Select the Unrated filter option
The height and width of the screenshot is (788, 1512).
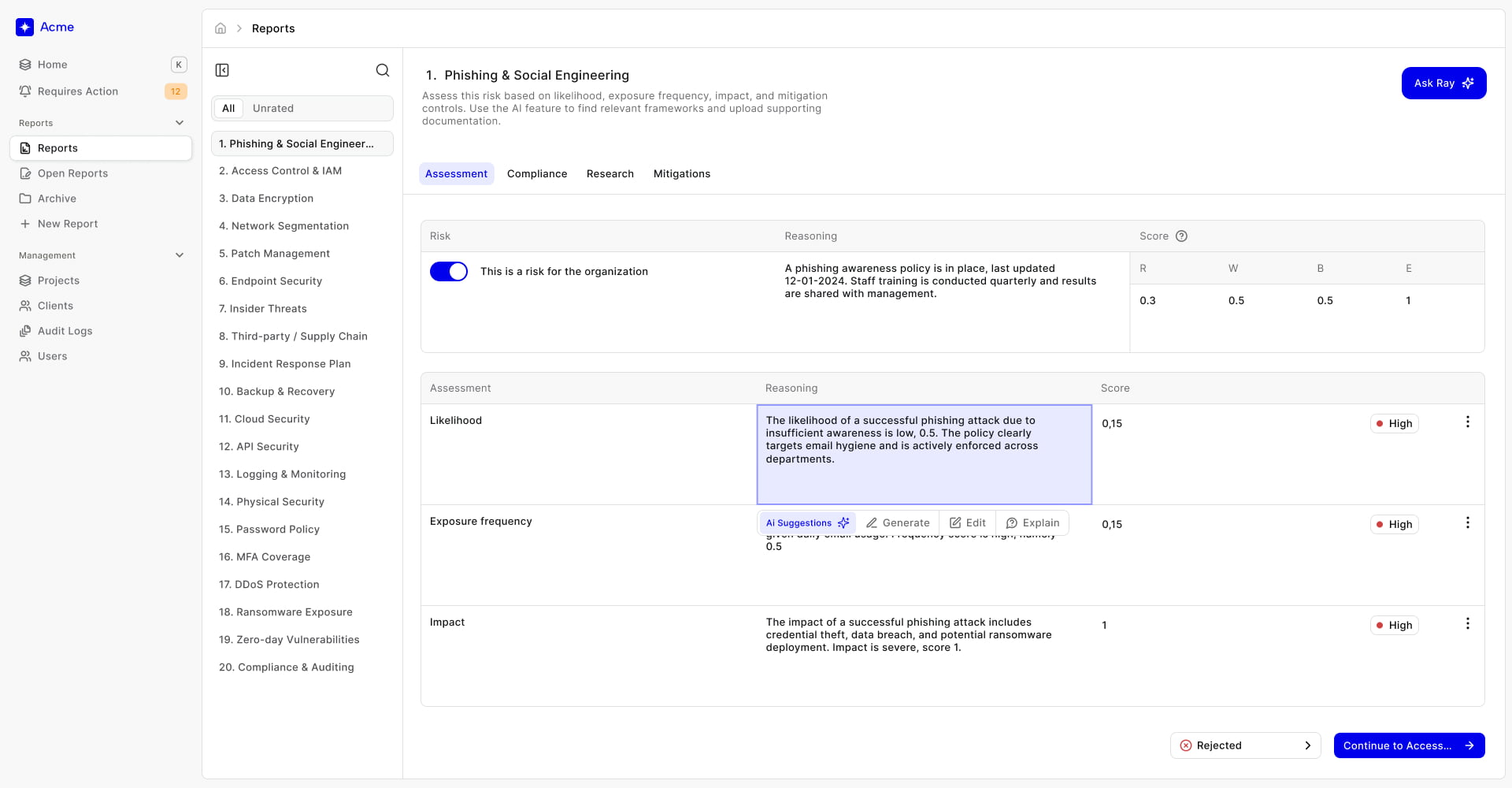[x=273, y=109]
